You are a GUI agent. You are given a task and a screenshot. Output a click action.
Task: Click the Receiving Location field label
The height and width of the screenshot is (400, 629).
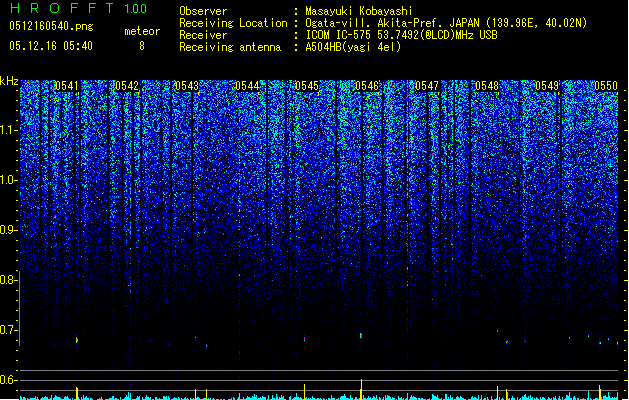point(233,23)
